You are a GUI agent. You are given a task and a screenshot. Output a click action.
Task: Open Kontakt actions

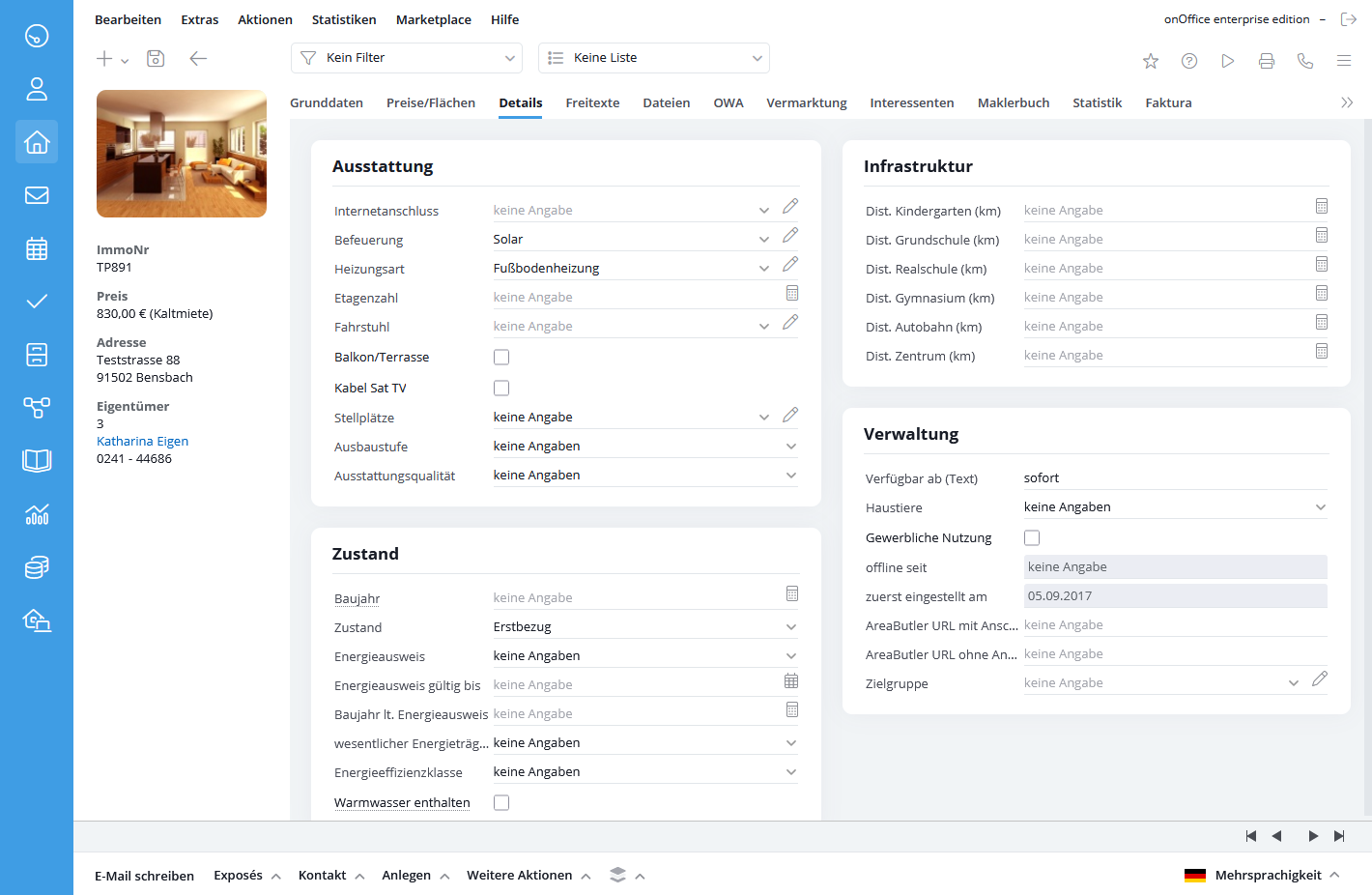pos(331,876)
